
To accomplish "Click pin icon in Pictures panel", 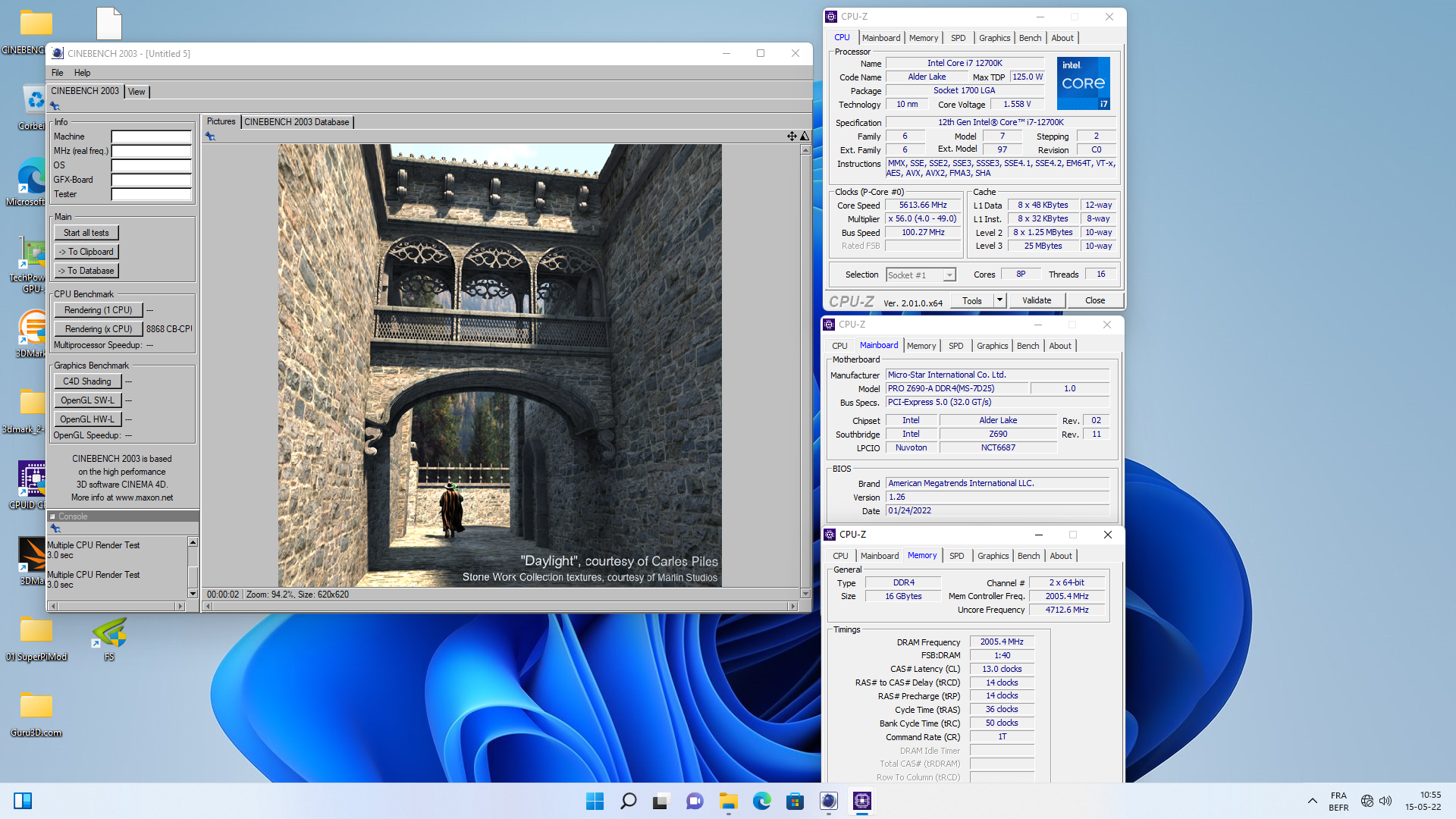I will [210, 136].
